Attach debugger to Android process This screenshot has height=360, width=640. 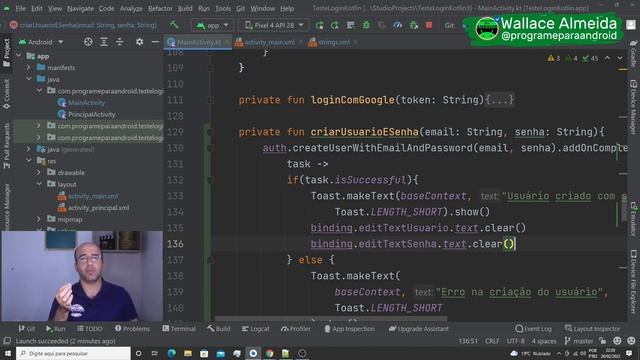[413, 25]
